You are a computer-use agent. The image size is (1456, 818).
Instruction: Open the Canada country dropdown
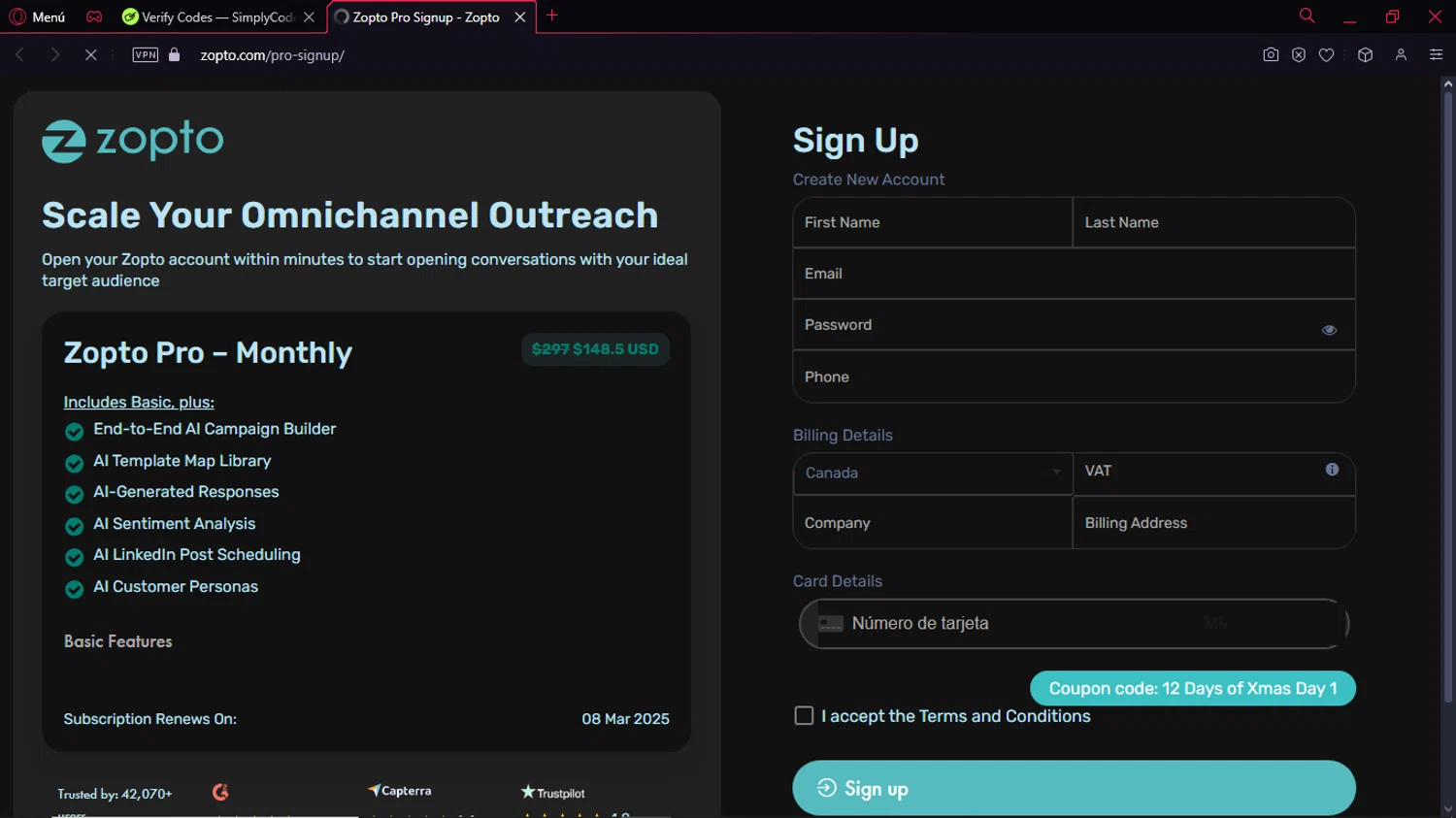click(x=933, y=474)
